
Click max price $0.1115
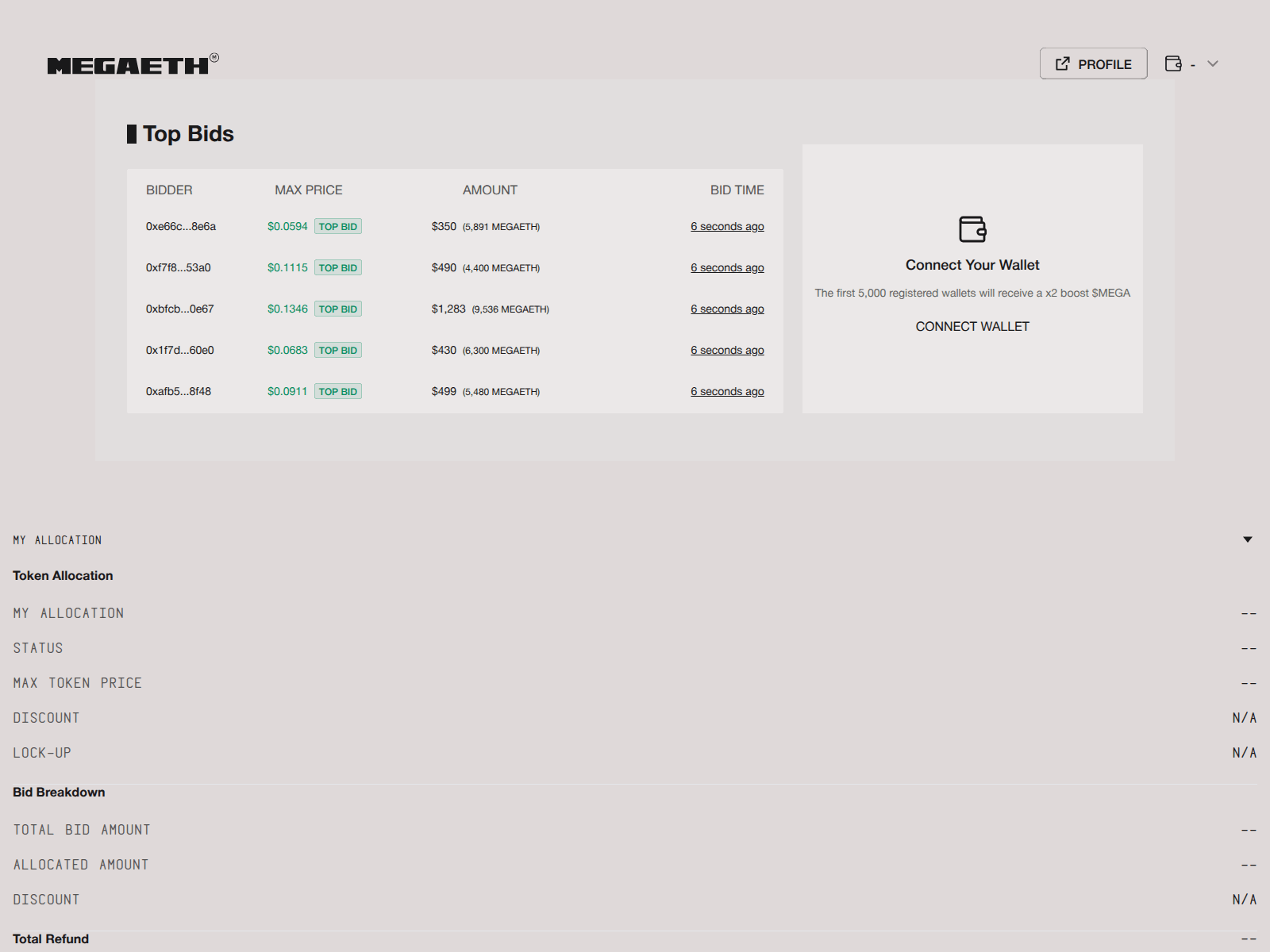click(x=287, y=267)
